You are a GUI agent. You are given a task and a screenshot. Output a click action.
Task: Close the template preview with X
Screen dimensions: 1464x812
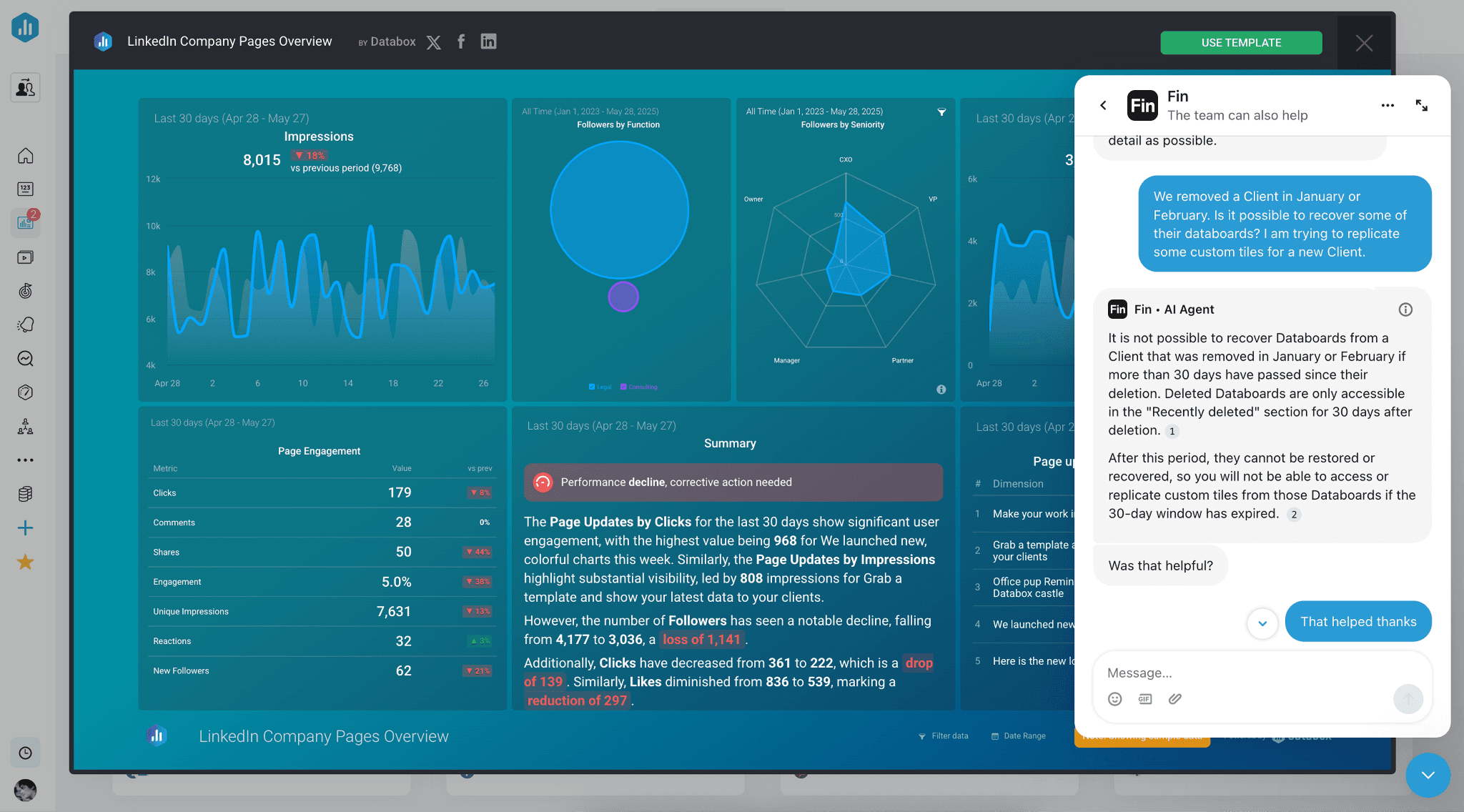point(1364,43)
